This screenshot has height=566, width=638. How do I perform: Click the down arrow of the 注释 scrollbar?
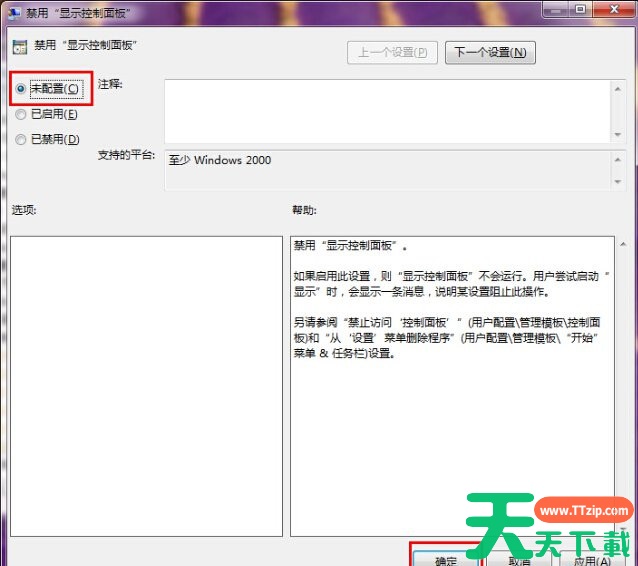[x=618, y=134]
